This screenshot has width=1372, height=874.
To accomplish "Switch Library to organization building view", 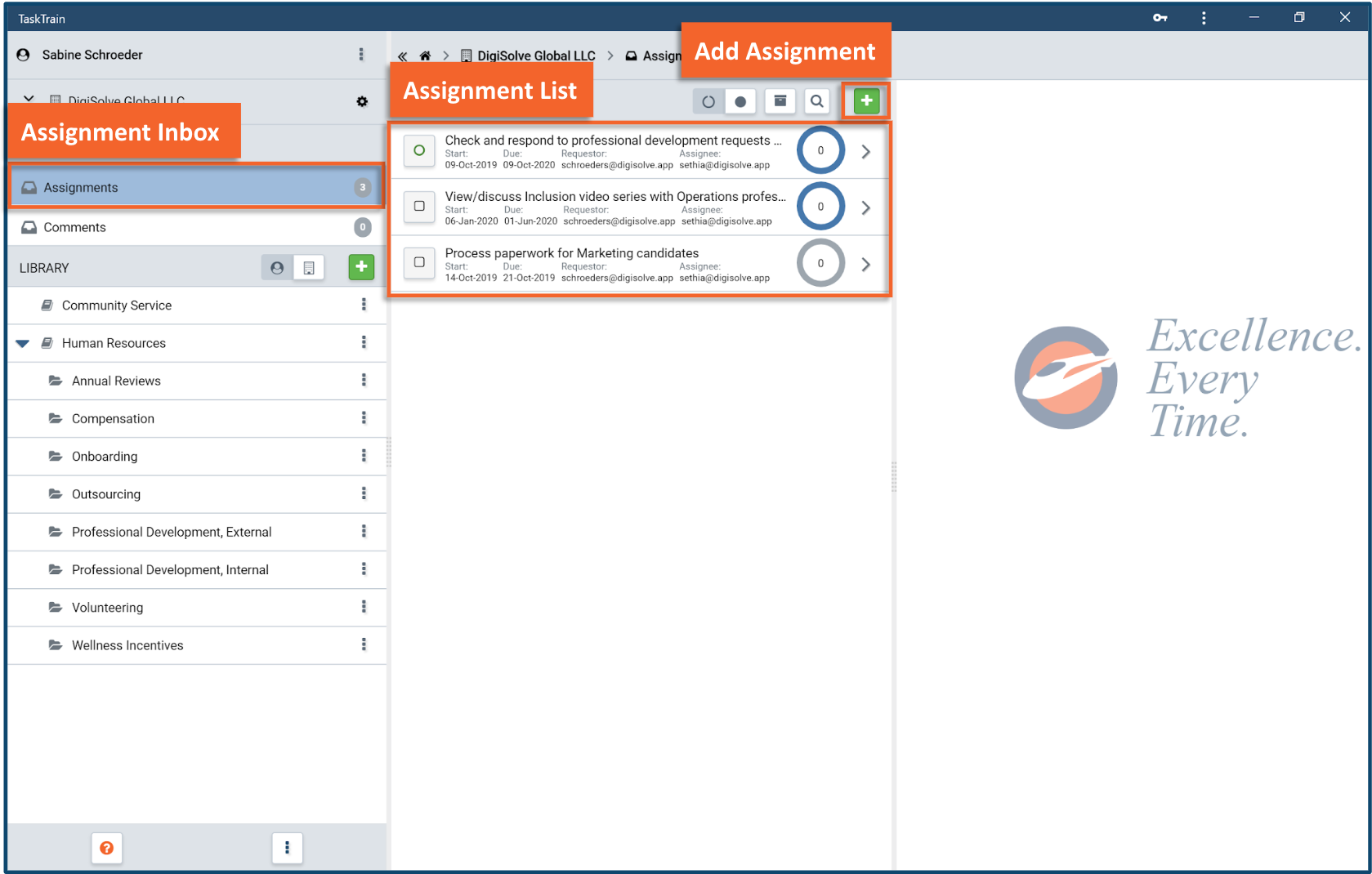I will (x=309, y=267).
